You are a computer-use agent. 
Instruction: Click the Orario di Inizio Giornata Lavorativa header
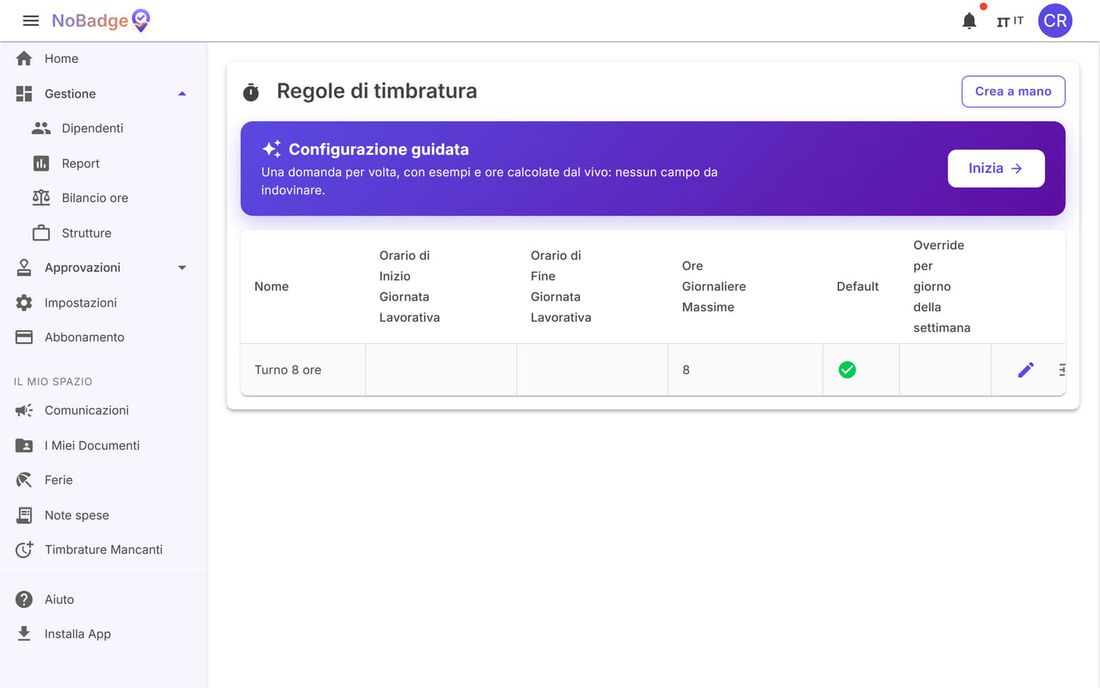[410, 286]
